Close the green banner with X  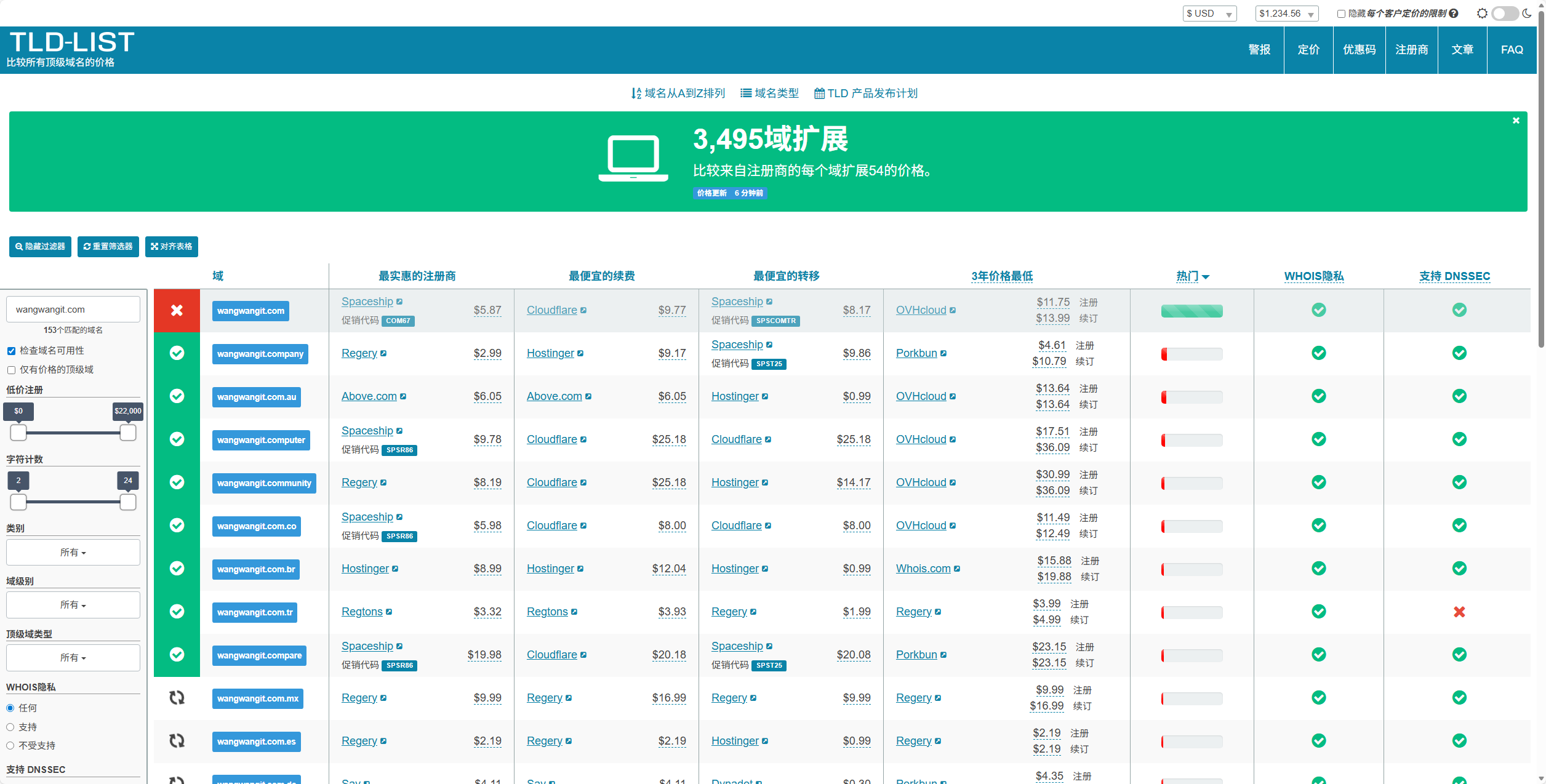click(1516, 121)
